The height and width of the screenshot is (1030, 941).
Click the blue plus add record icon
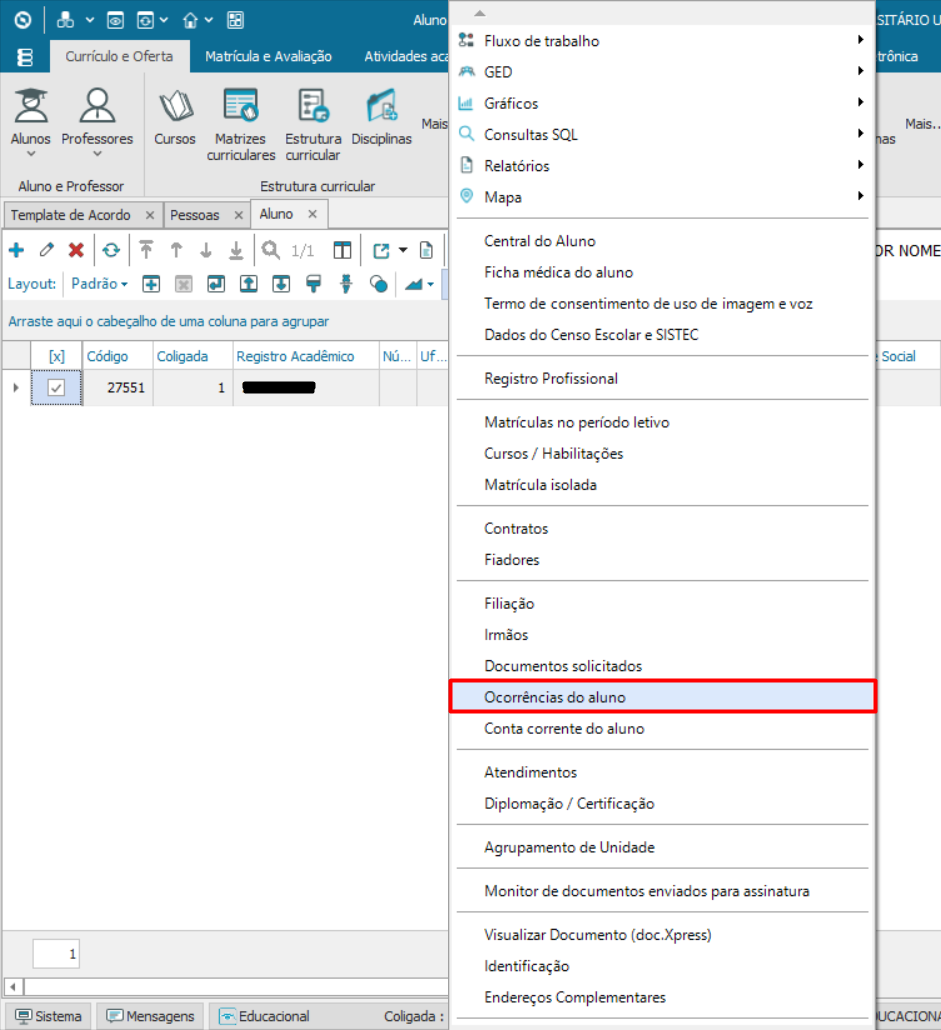[16, 250]
